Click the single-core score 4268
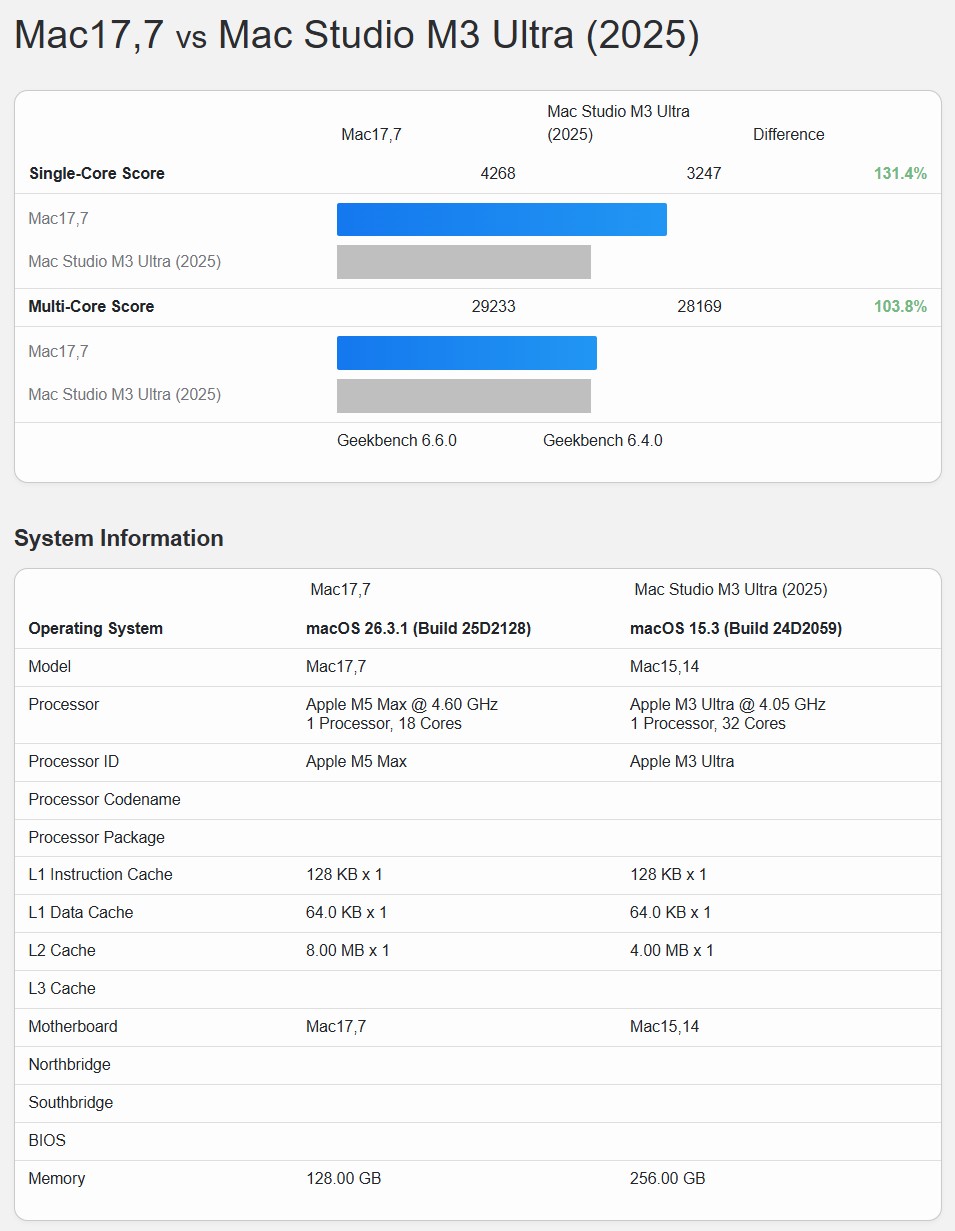 [x=498, y=174]
